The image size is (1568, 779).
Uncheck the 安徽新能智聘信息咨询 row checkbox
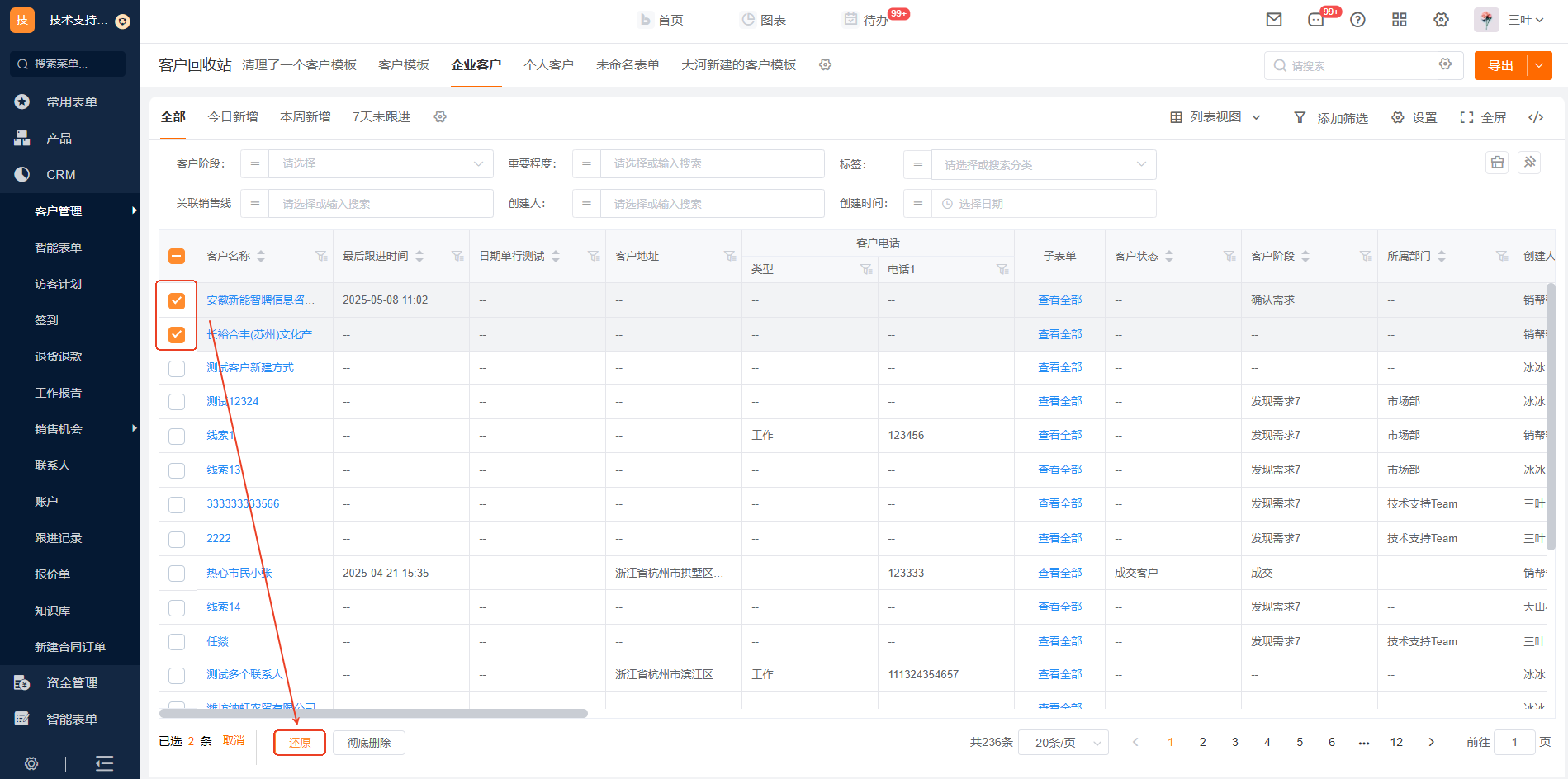tap(177, 300)
